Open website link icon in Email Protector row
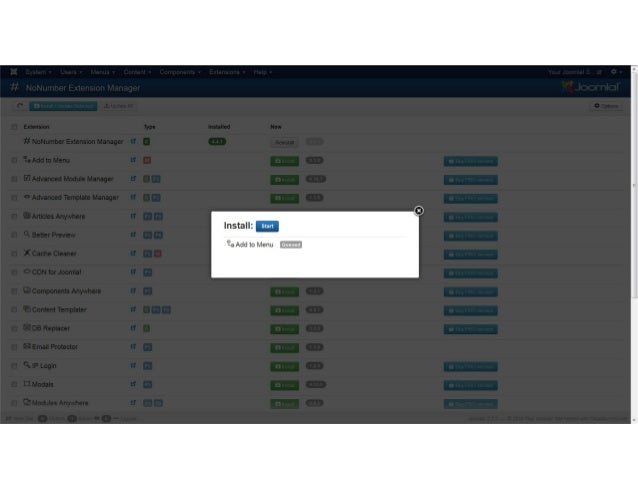638x479 pixels. pyautogui.click(x=133, y=347)
